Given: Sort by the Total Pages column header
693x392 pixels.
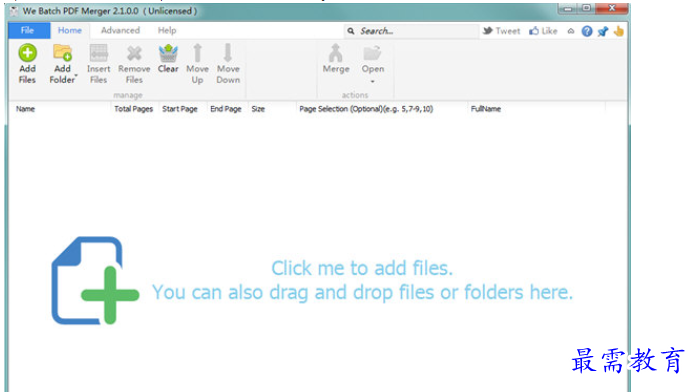Looking at the screenshot, I should point(134,109).
